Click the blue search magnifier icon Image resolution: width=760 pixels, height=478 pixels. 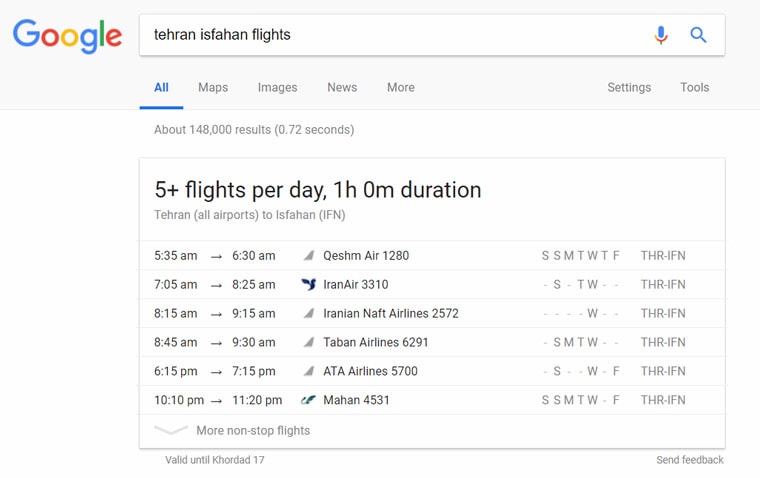(x=698, y=35)
